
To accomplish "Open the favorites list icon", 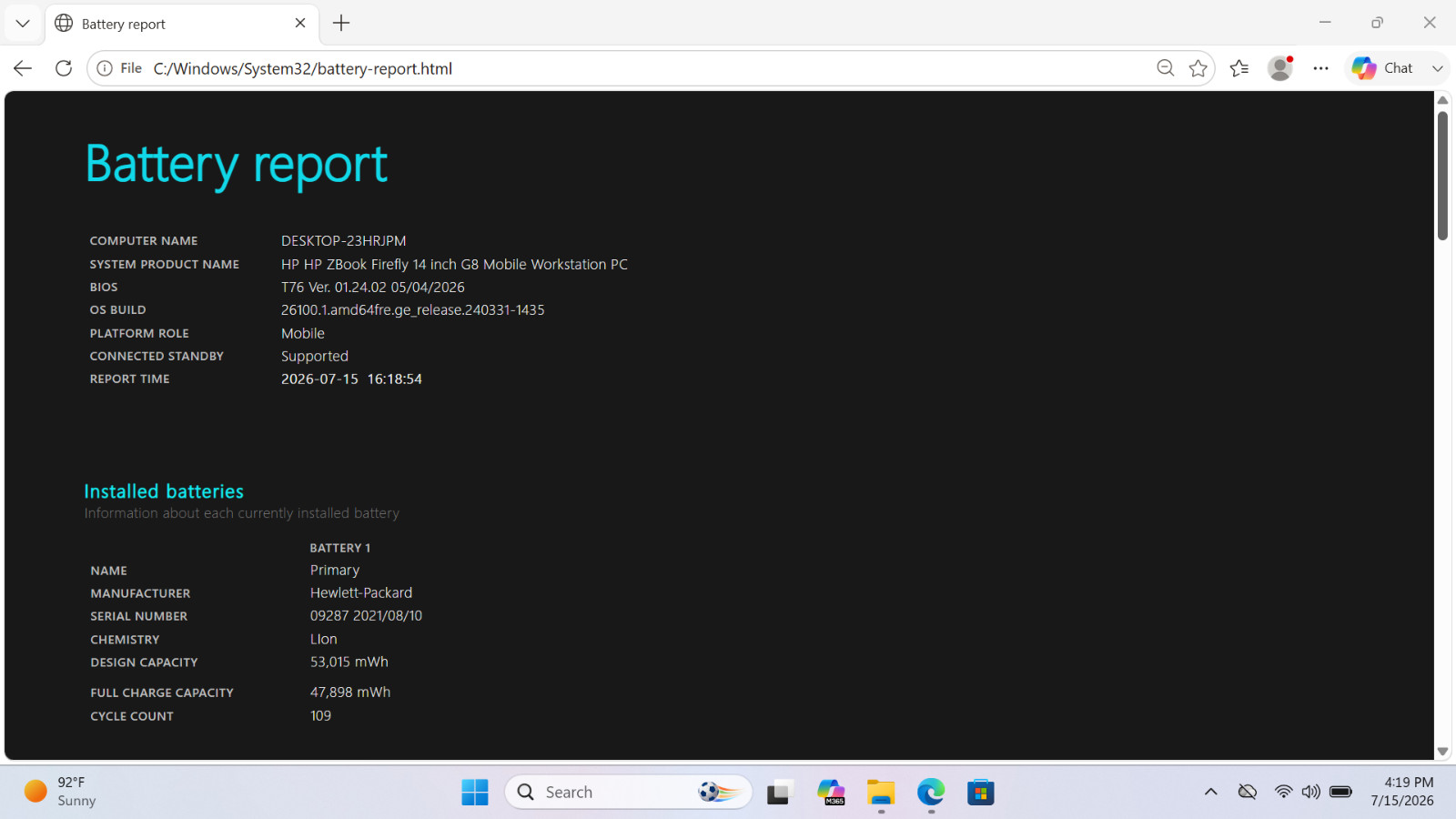I will coord(1239,68).
